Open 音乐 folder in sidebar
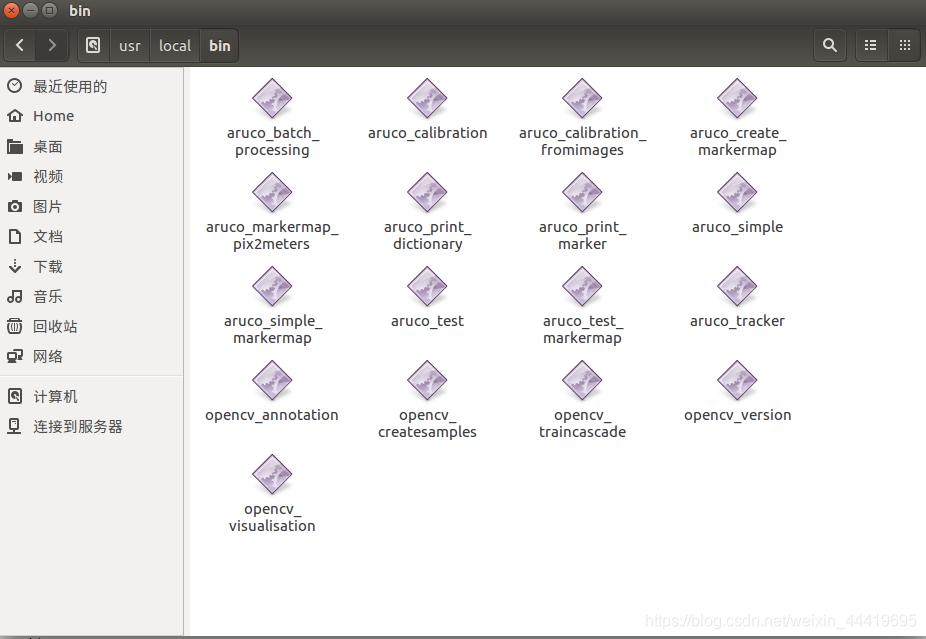This screenshot has width=926, height=639. pos(92,296)
